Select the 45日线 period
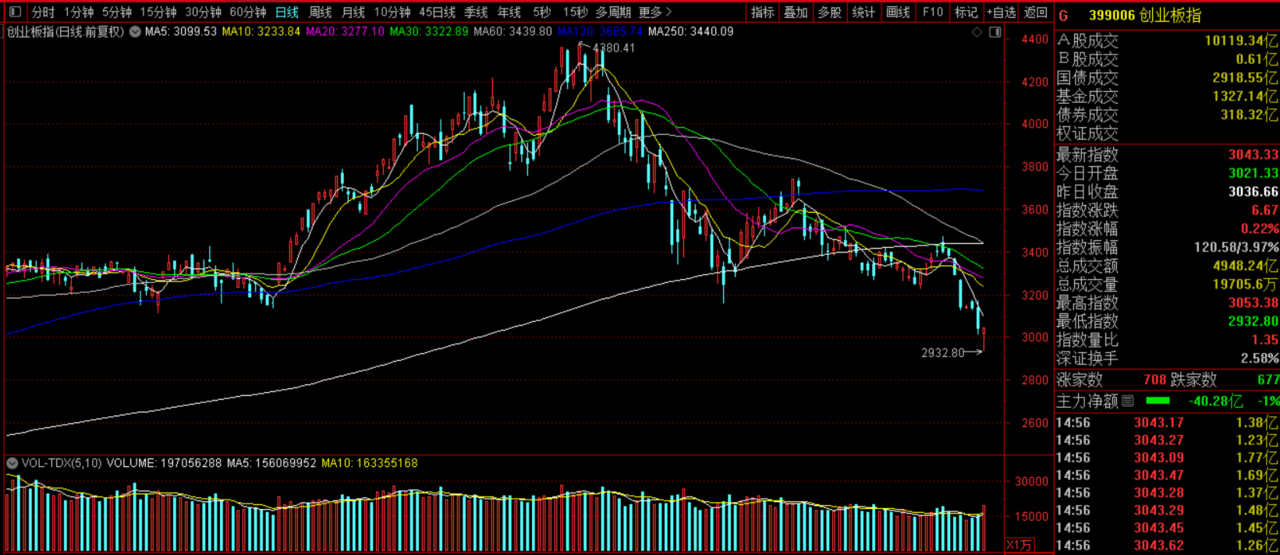This screenshot has width=1280, height=555. tap(437, 13)
